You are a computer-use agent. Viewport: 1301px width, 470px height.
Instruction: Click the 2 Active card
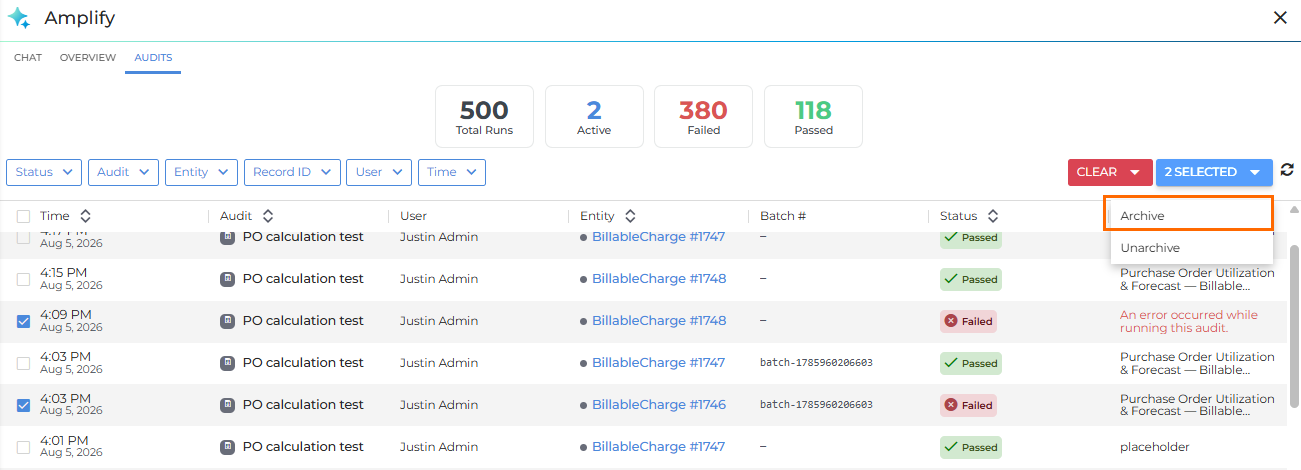(594, 116)
